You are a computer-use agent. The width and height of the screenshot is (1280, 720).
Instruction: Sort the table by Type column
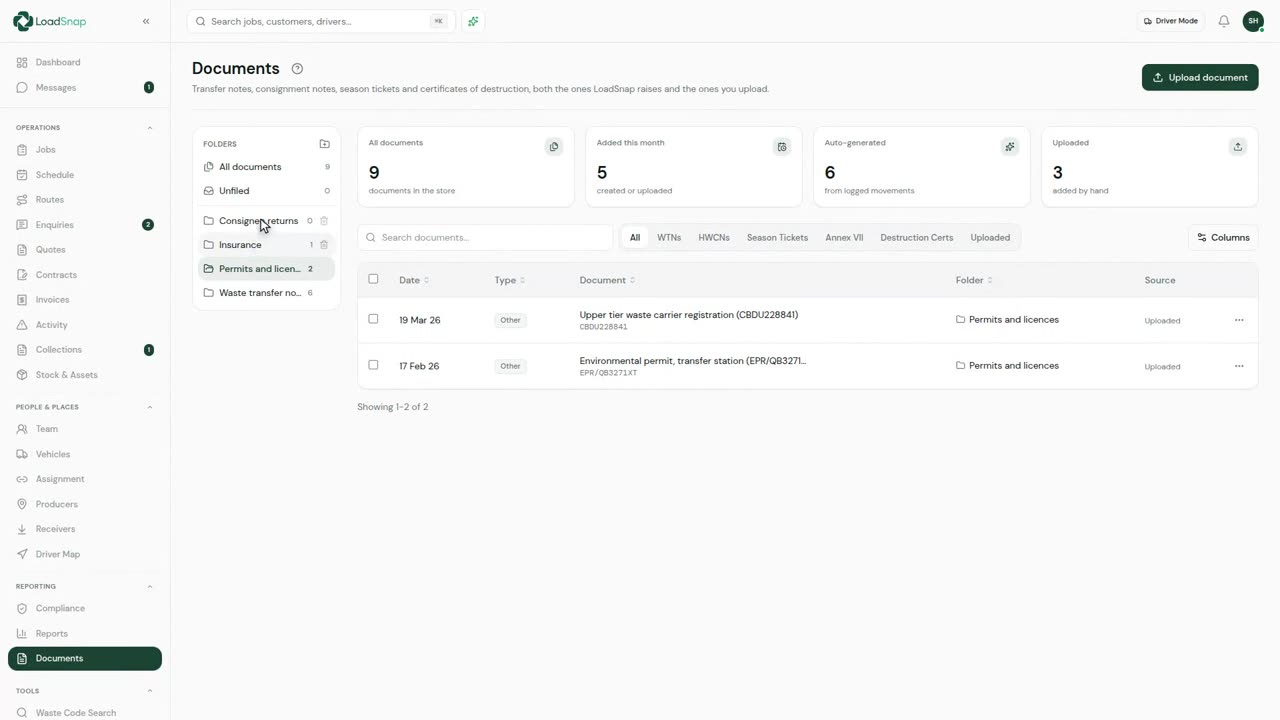[510, 280]
